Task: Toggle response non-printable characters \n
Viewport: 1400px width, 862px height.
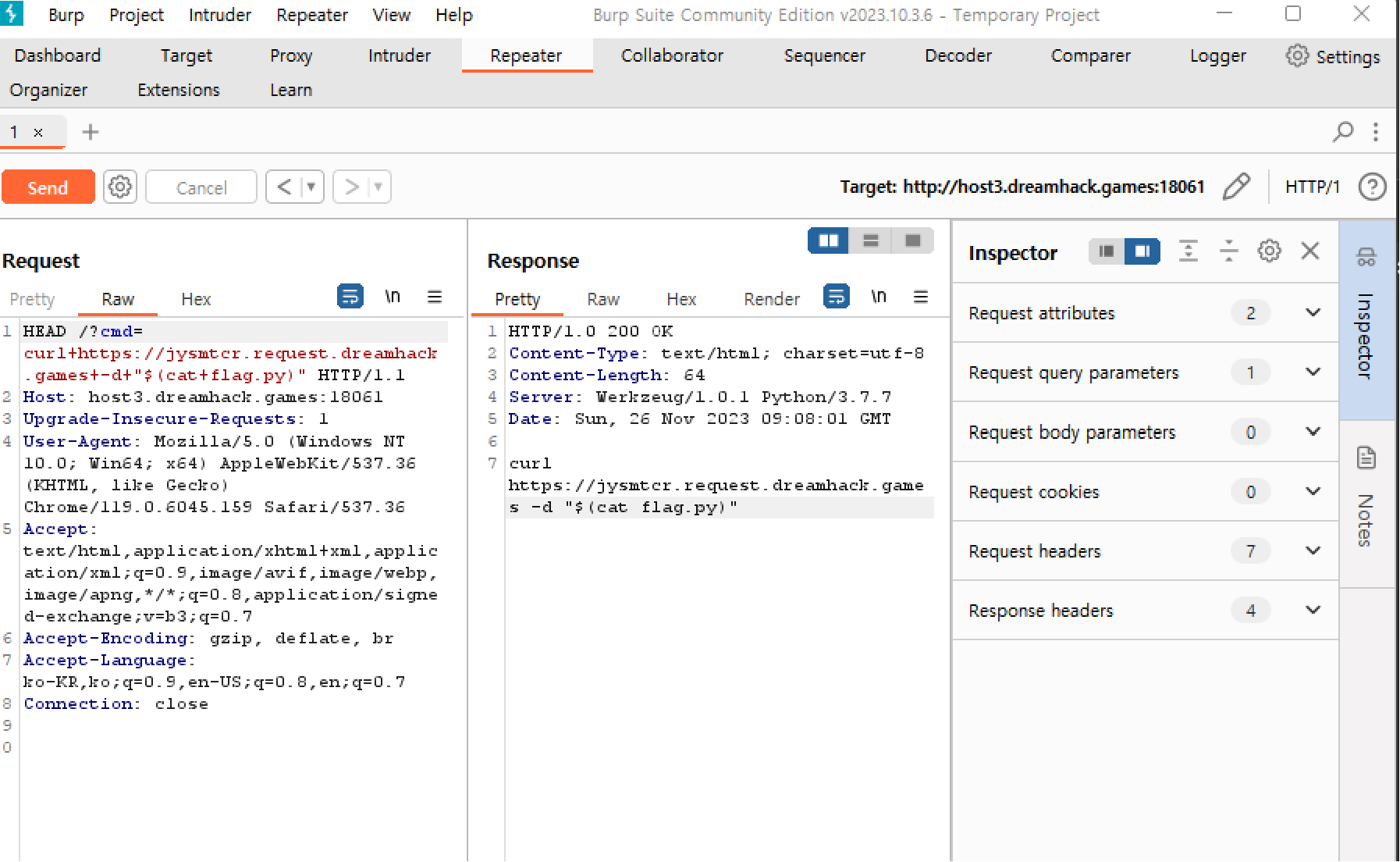Action: click(x=879, y=296)
